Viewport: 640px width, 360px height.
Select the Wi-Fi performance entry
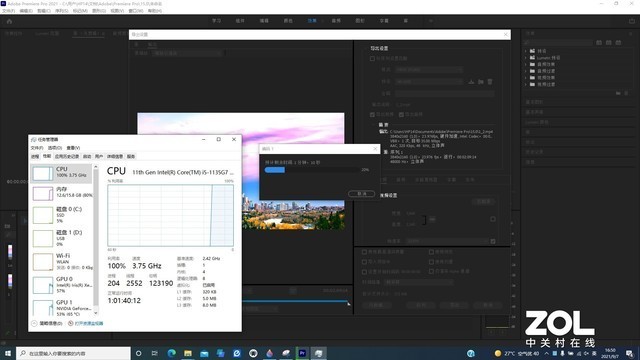coord(61,262)
